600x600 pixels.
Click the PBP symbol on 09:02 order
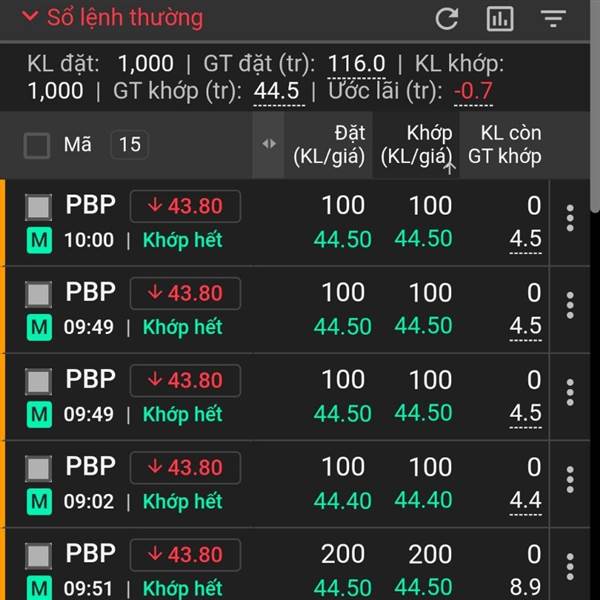91,466
